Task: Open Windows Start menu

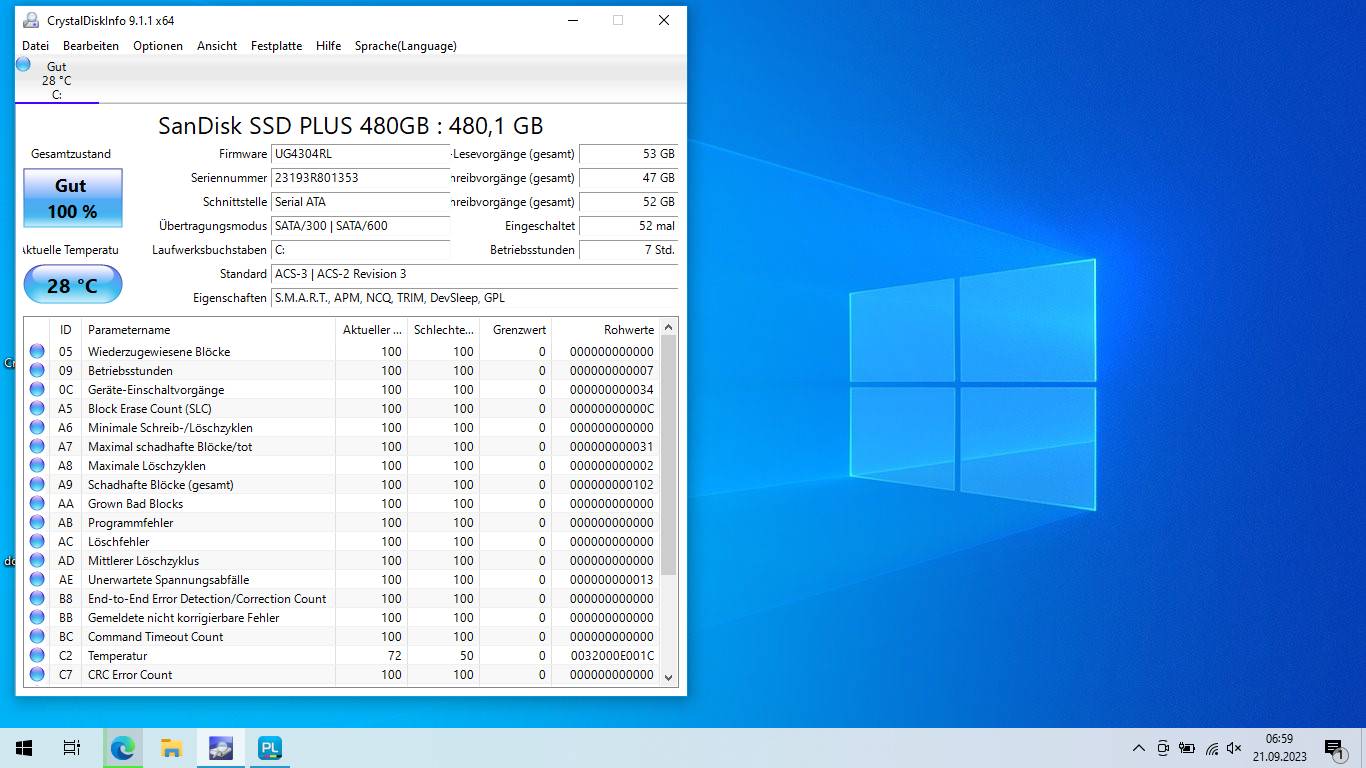Action: tap(24, 748)
